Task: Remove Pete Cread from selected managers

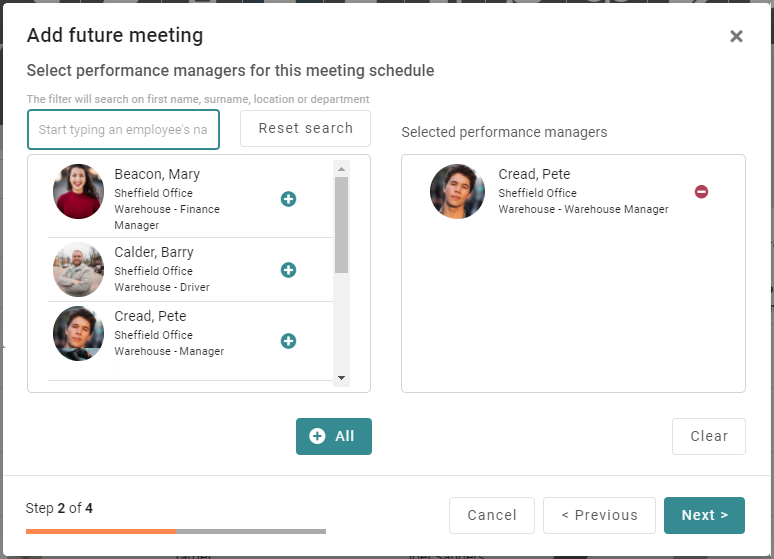Action: coord(701,191)
